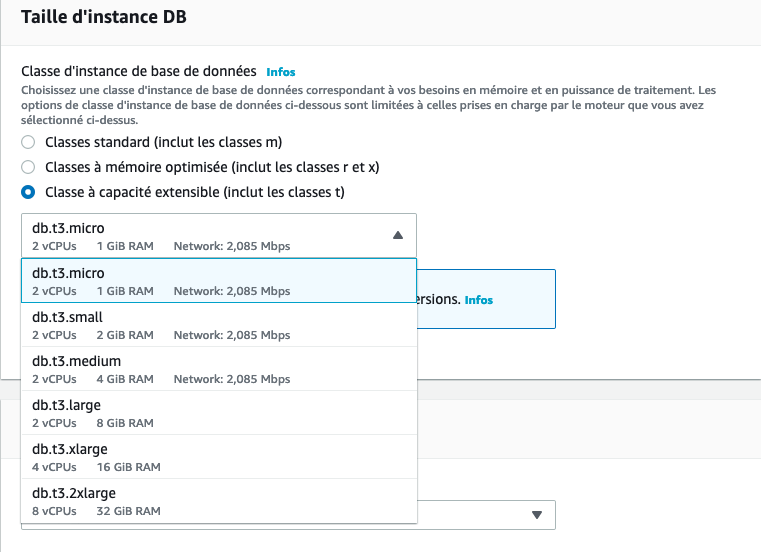Image resolution: width=761 pixels, height=552 pixels.
Task: Choose db.t3.small with 2 GiB RAM
Action: [218, 324]
